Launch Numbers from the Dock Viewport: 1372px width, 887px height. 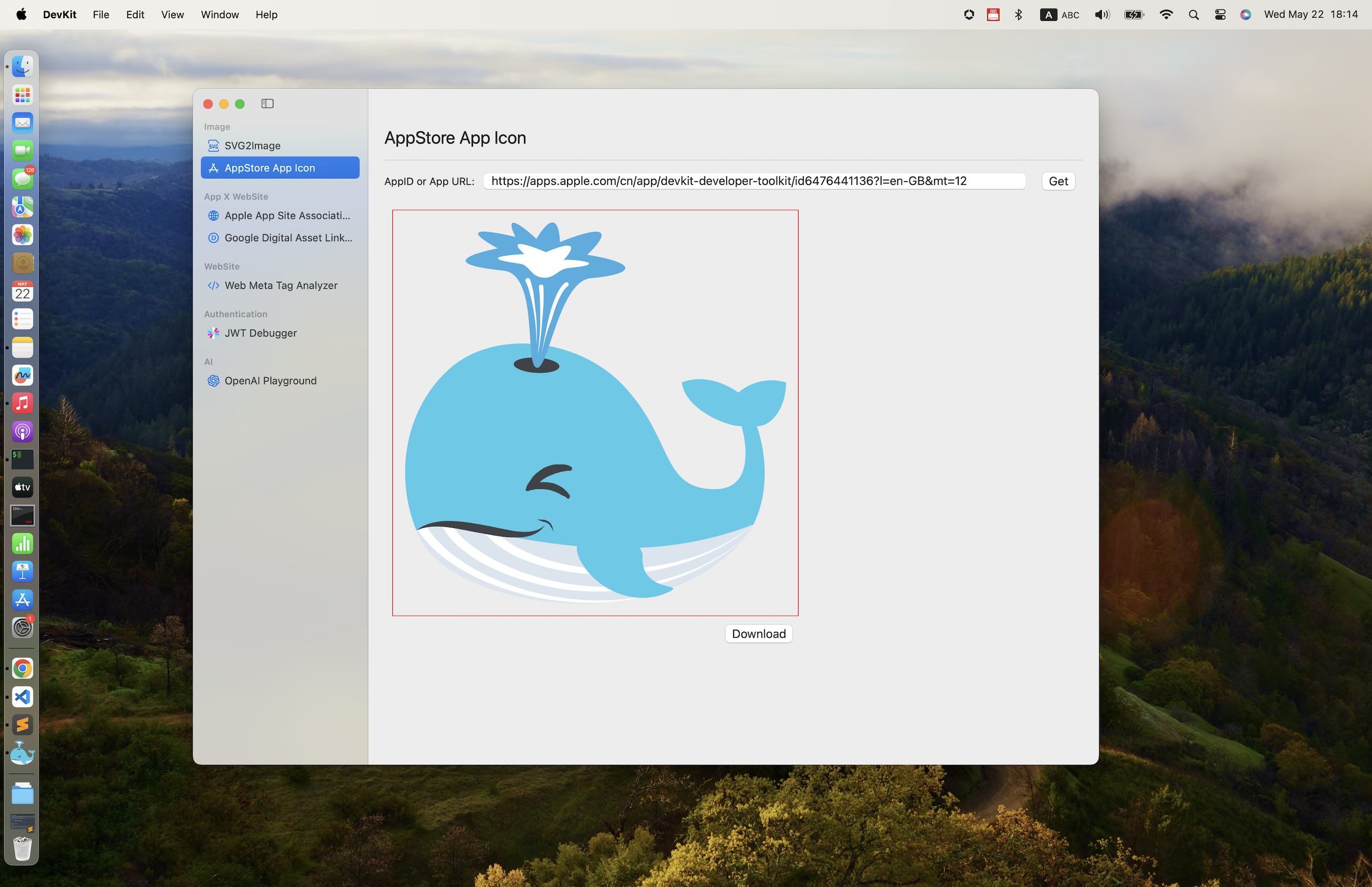tap(23, 543)
